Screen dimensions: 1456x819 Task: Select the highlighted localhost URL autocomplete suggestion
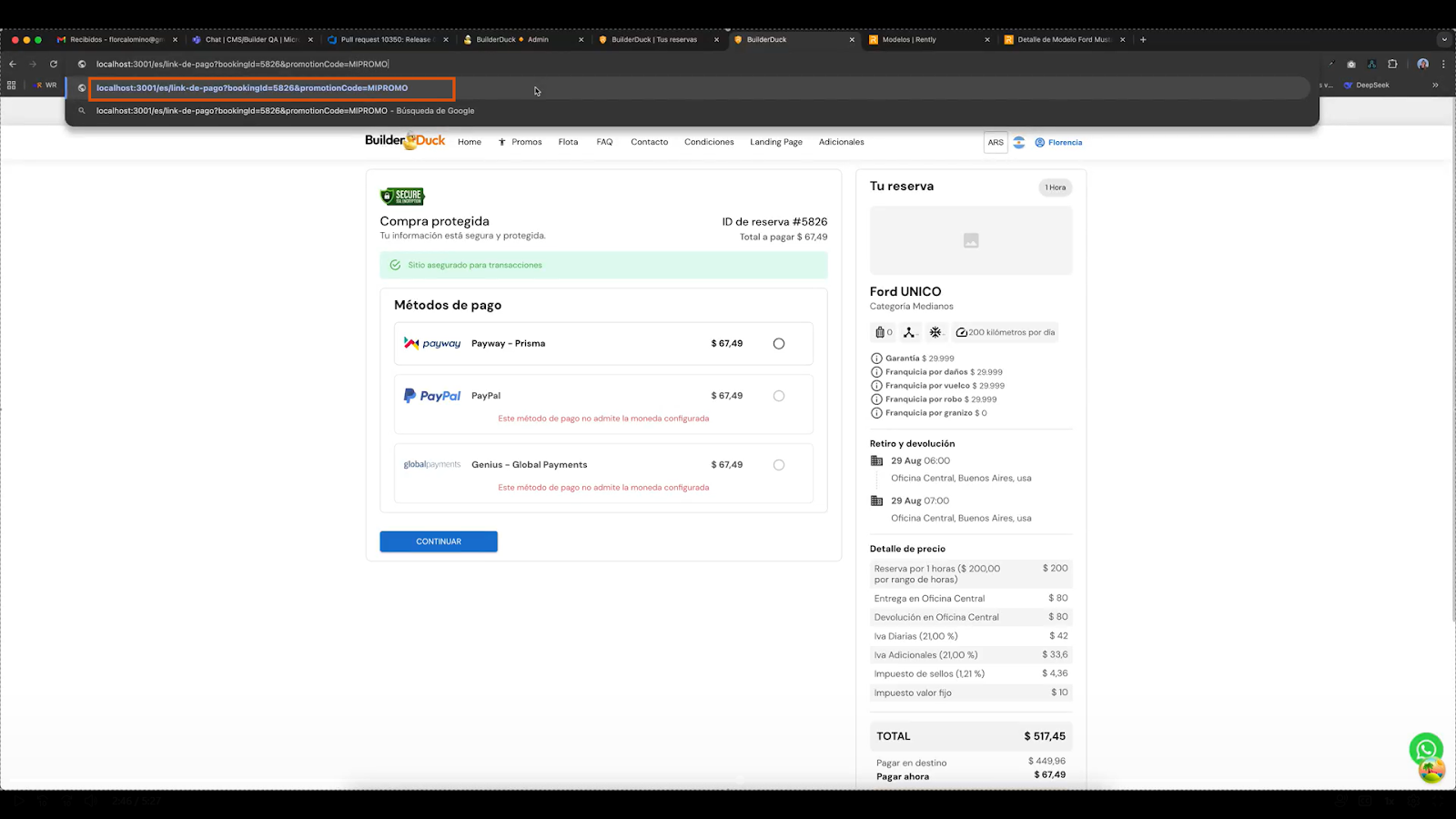pos(252,88)
